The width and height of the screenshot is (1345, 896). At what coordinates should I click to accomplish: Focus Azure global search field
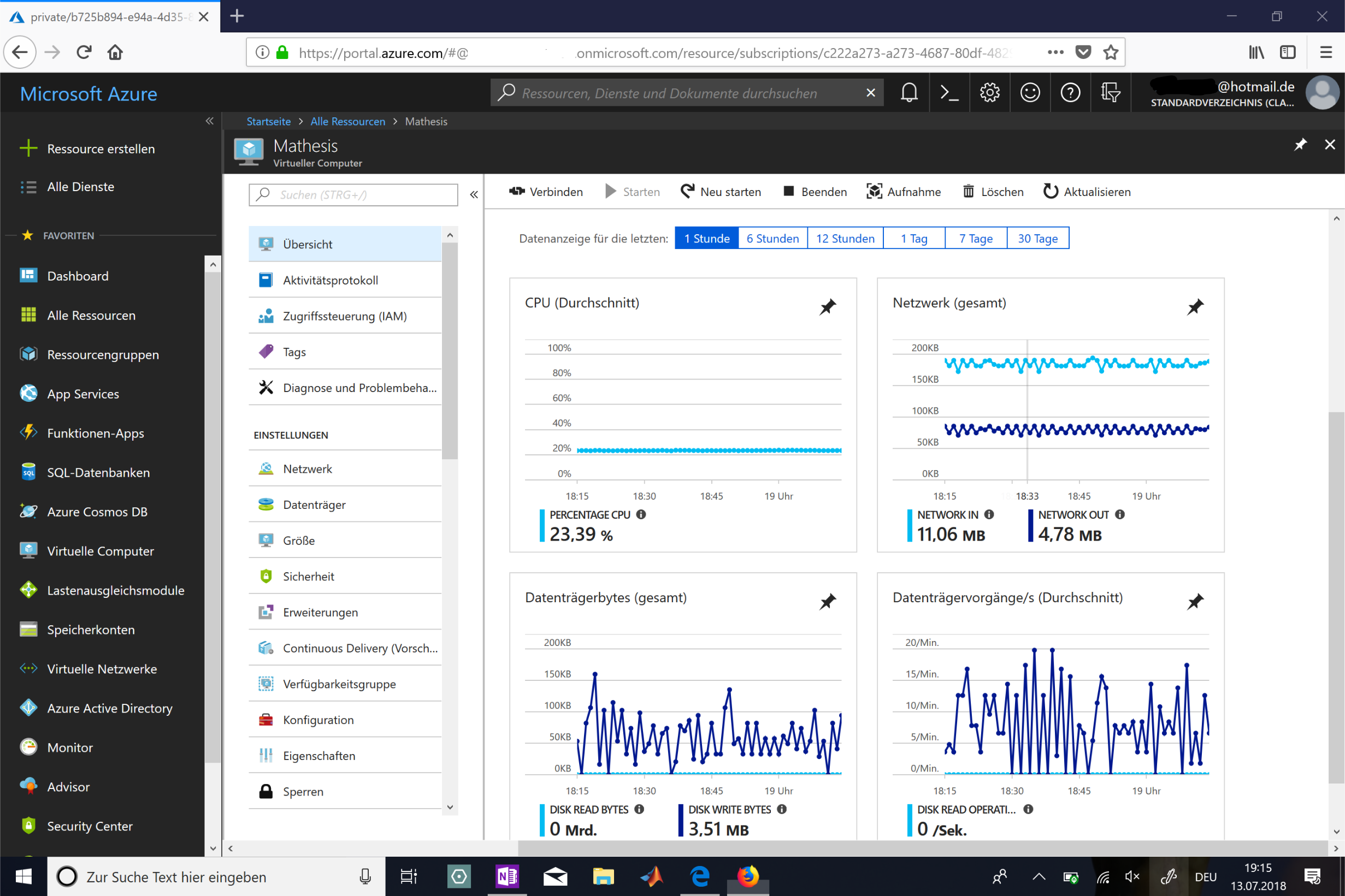click(x=686, y=93)
